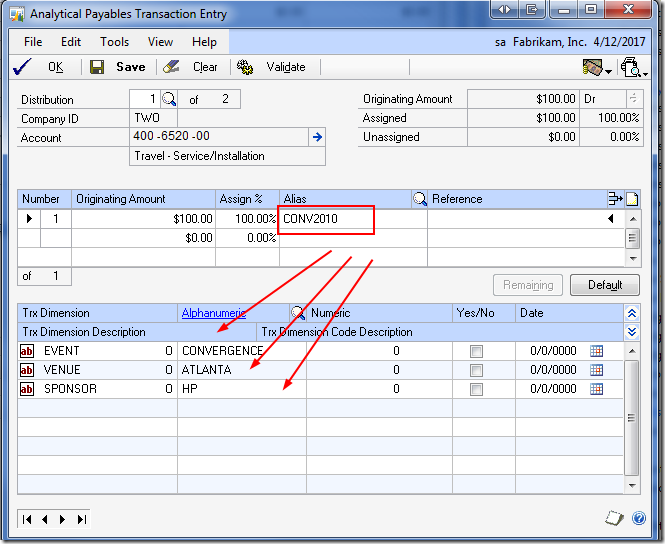Toggle the Yes/No checkbox for VENUE
665x544 pixels.
tap(476, 370)
